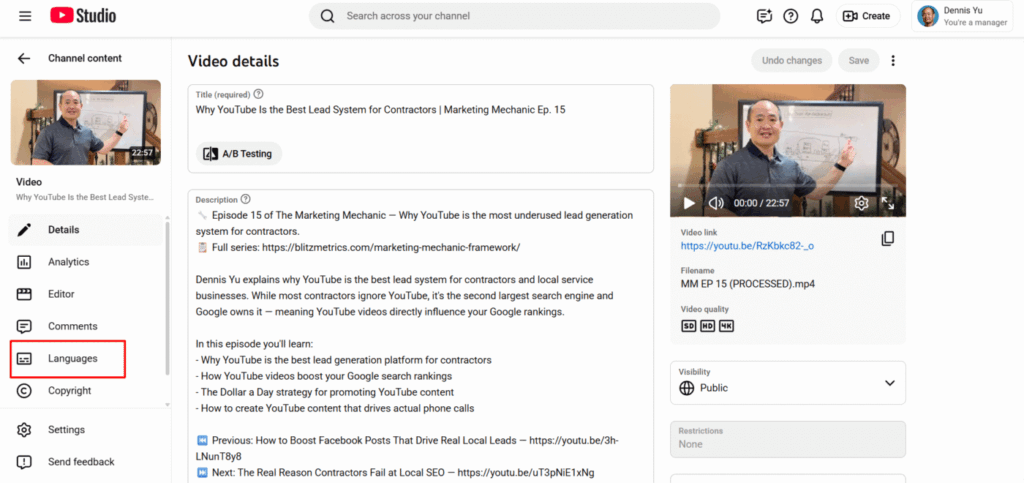Screen dimensions: 1024x483
Task: Click the Search across your channel field
Action: click(x=515, y=16)
